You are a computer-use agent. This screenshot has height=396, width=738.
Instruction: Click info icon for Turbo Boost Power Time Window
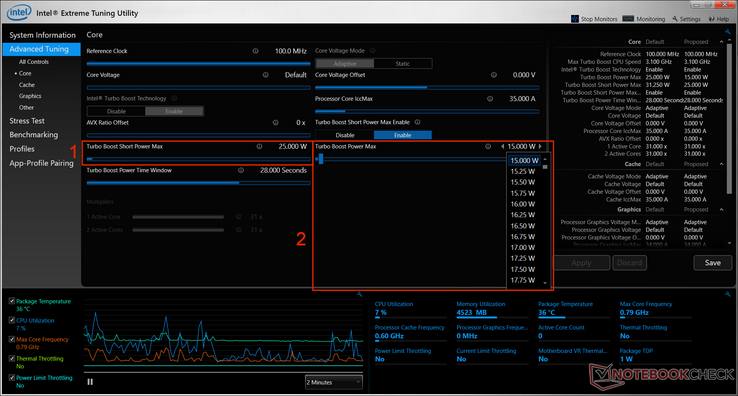pyautogui.click(x=241, y=170)
